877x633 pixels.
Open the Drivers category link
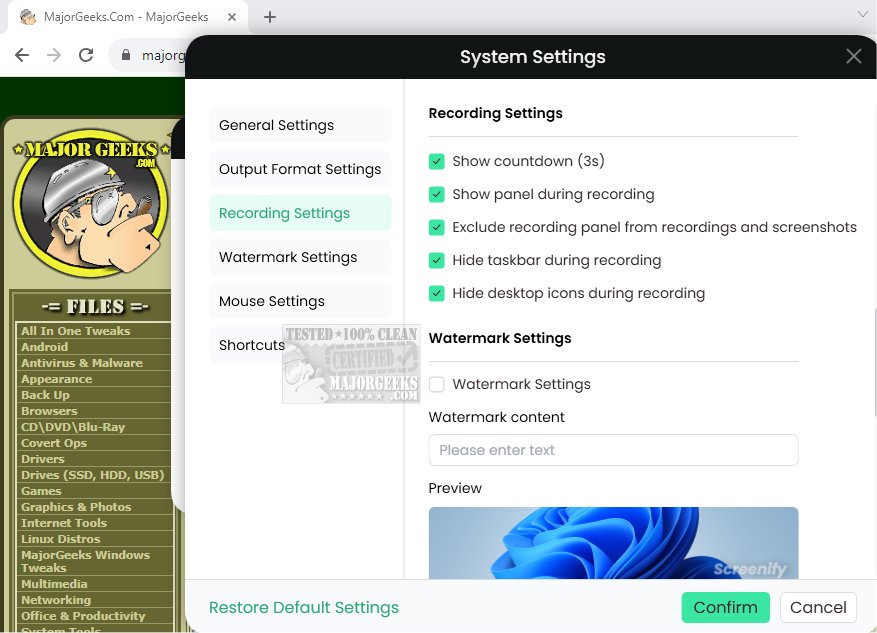tap(43, 459)
